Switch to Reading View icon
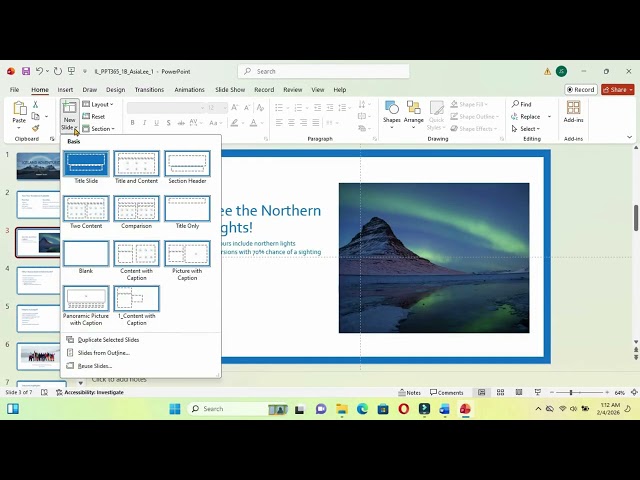This screenshot has width=640, height=480. click(x=519, y=392)
